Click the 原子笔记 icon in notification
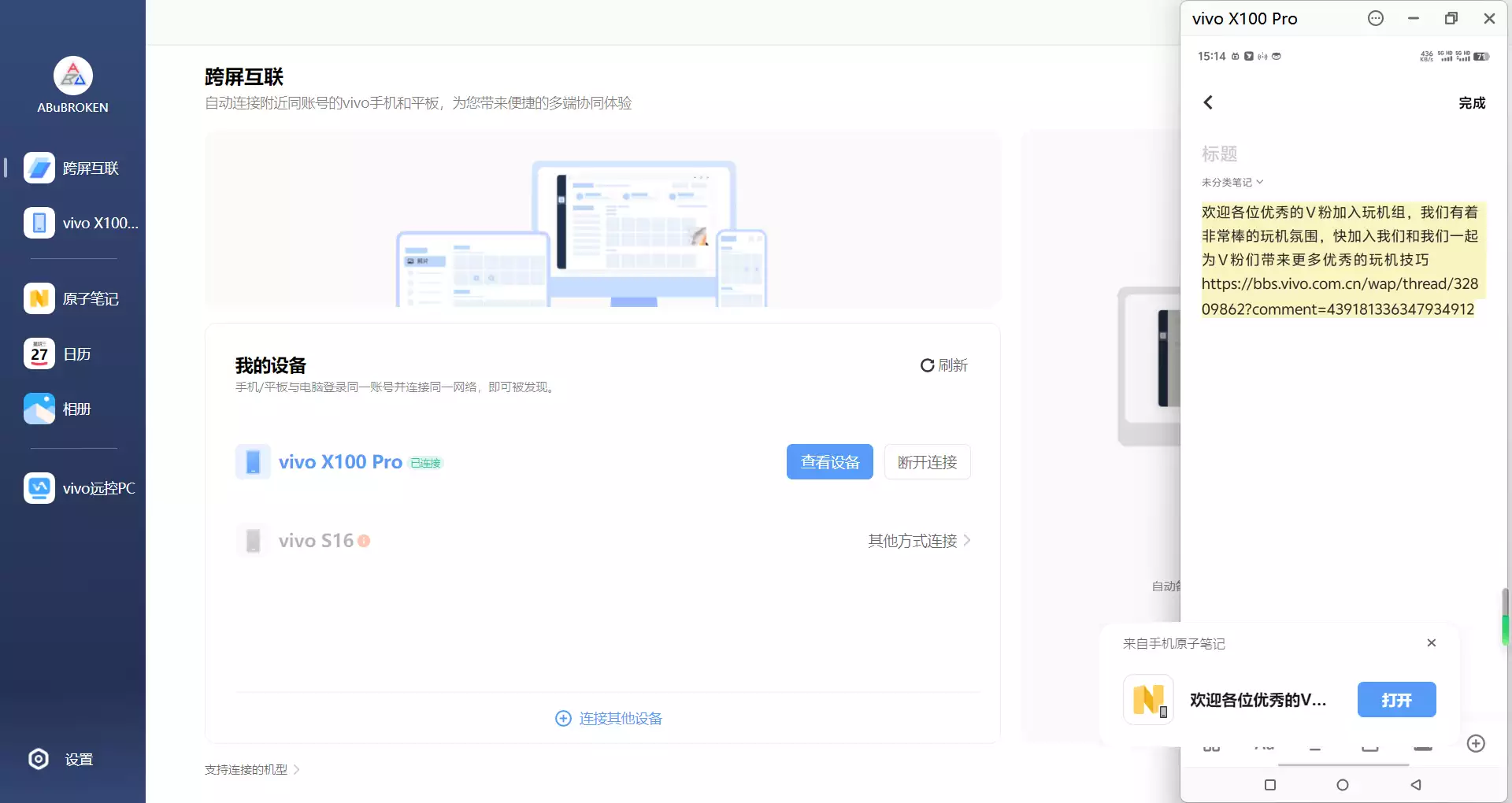This screenshot has width=1512, height=803. point(1148,699)
